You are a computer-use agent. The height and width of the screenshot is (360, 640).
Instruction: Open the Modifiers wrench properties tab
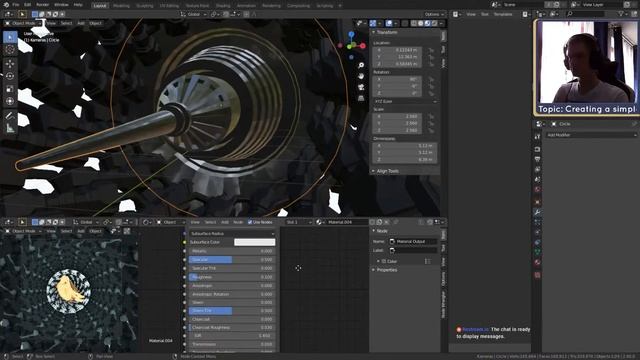[537, 212]
